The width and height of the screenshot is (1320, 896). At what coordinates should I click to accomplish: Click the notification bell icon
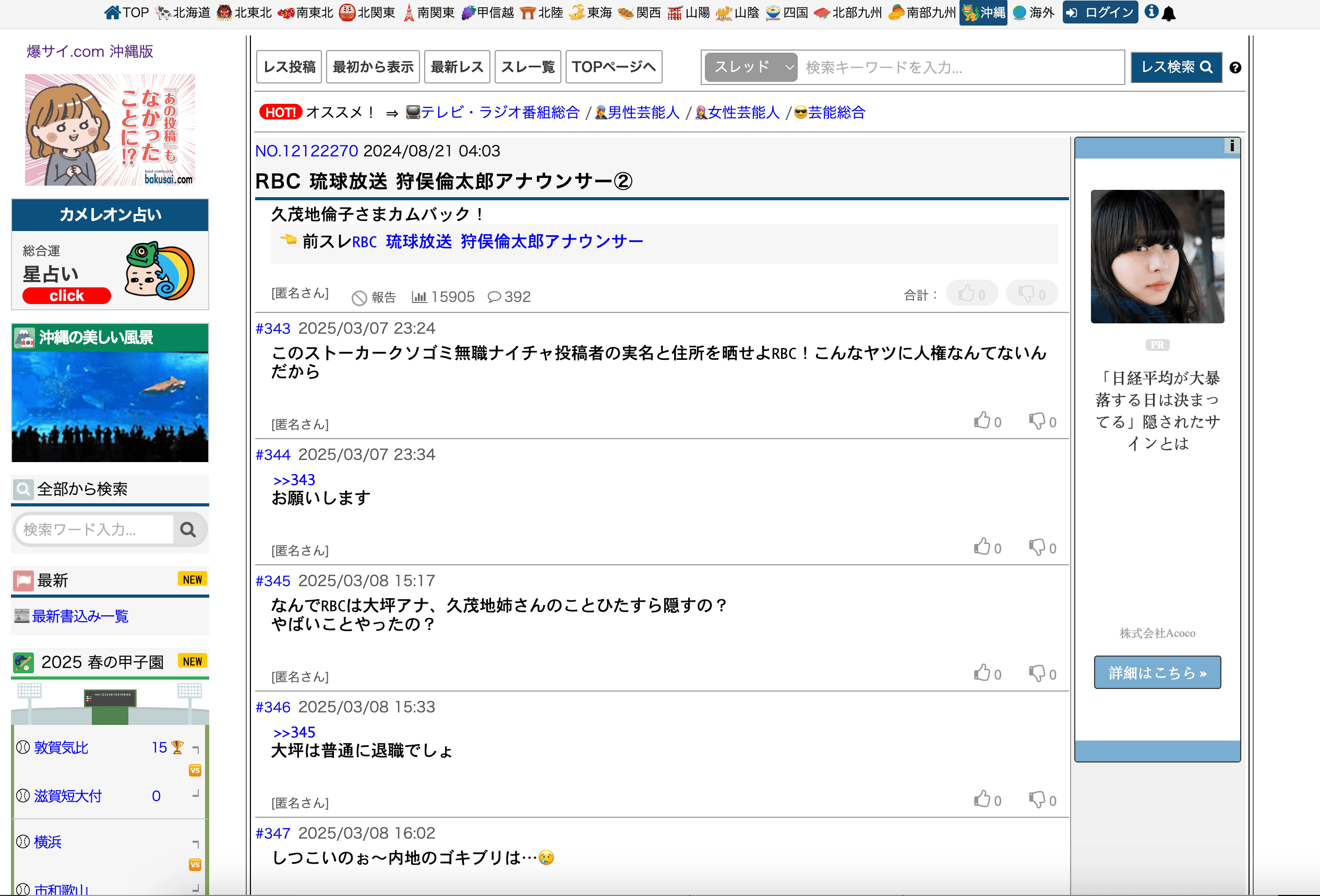1168,14
